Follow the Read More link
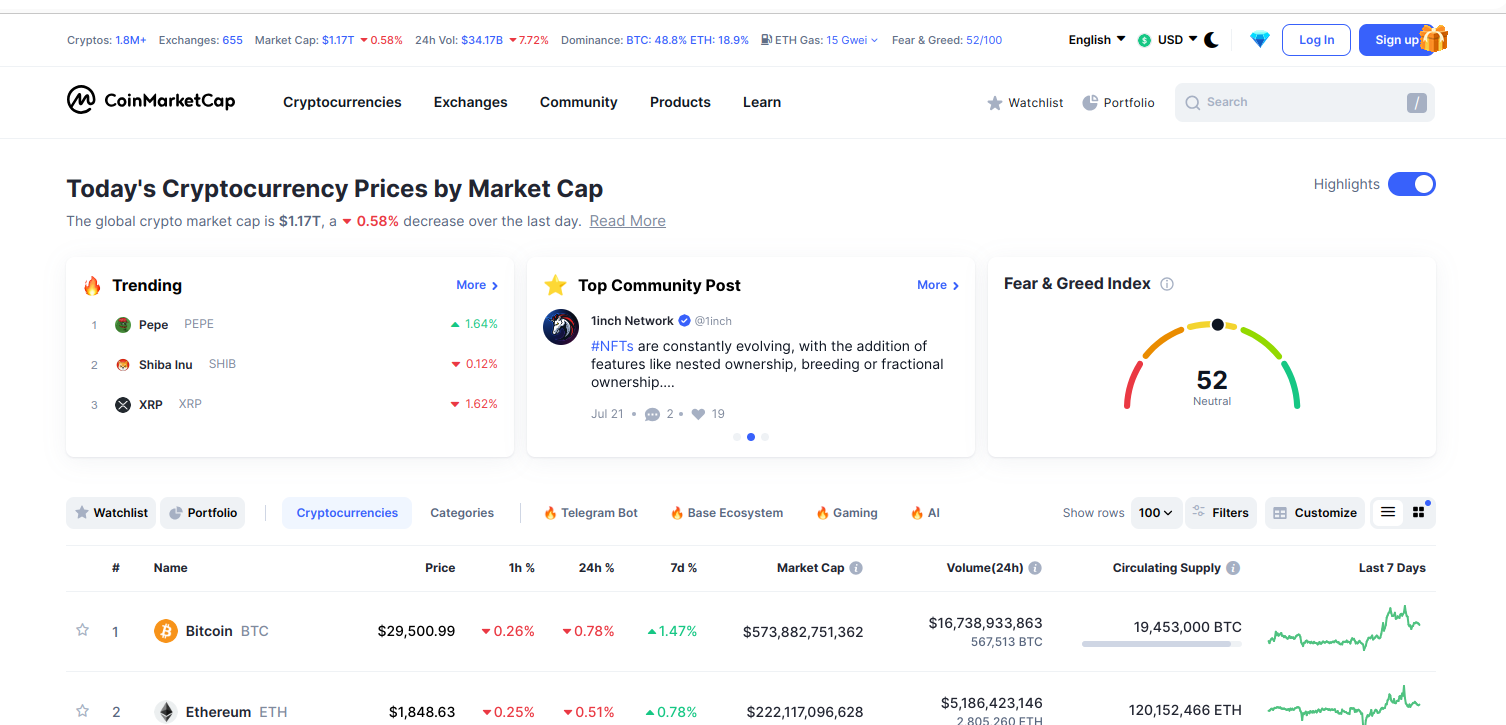Screen dimensions: 1506x725 (x=627, y=221)
